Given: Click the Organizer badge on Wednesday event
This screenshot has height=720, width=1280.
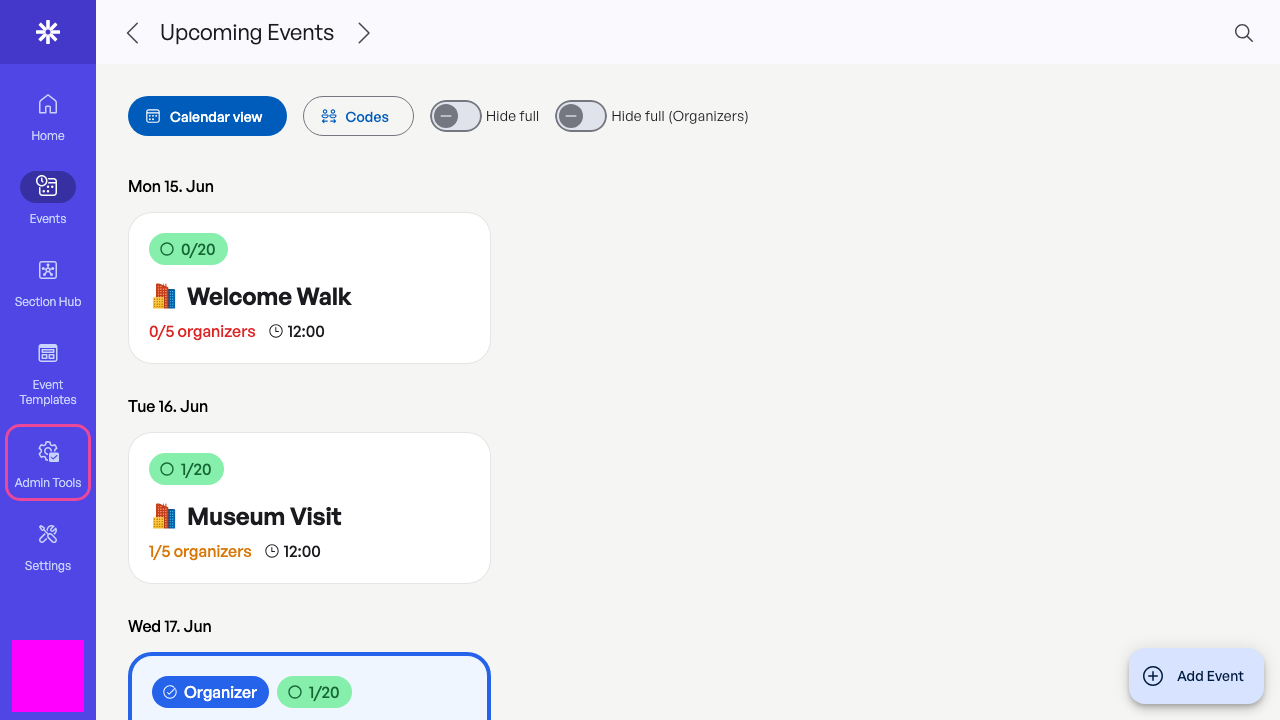Looking at the screenshot, I should pos(210,692).
